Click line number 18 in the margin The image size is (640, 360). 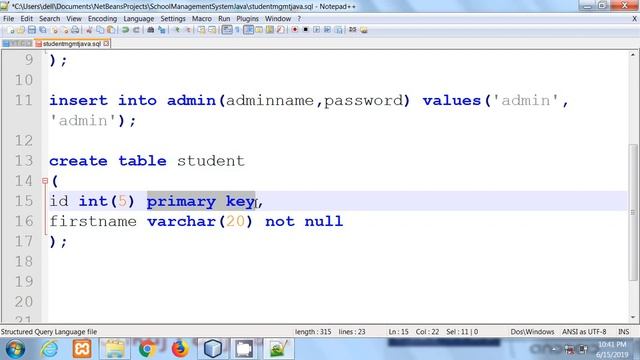tap(24, 261)
